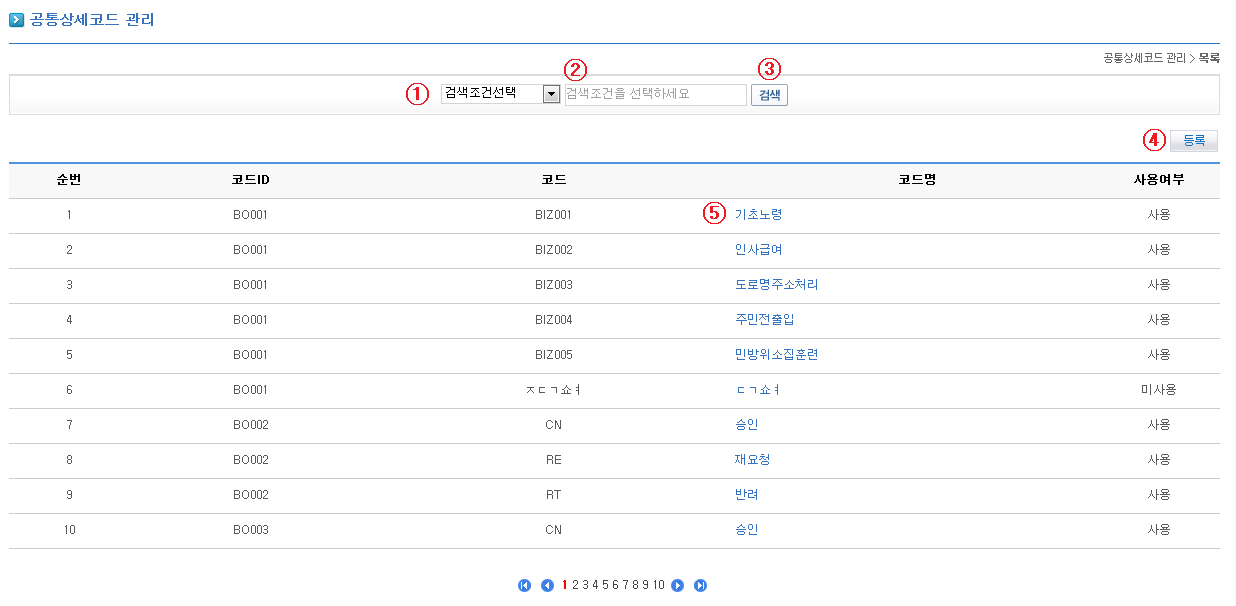Go to the first page using pagination icon

pyautogui.click(x=525, y=586)
